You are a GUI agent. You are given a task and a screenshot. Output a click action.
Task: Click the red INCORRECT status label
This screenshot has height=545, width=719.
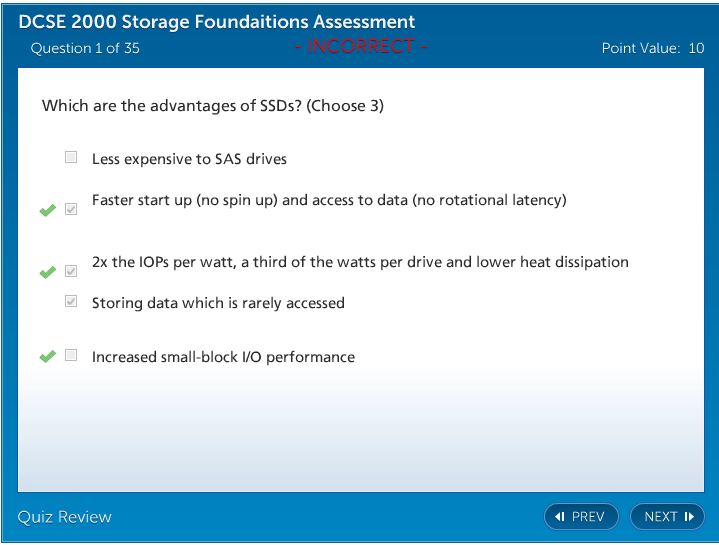coord(361,47)
